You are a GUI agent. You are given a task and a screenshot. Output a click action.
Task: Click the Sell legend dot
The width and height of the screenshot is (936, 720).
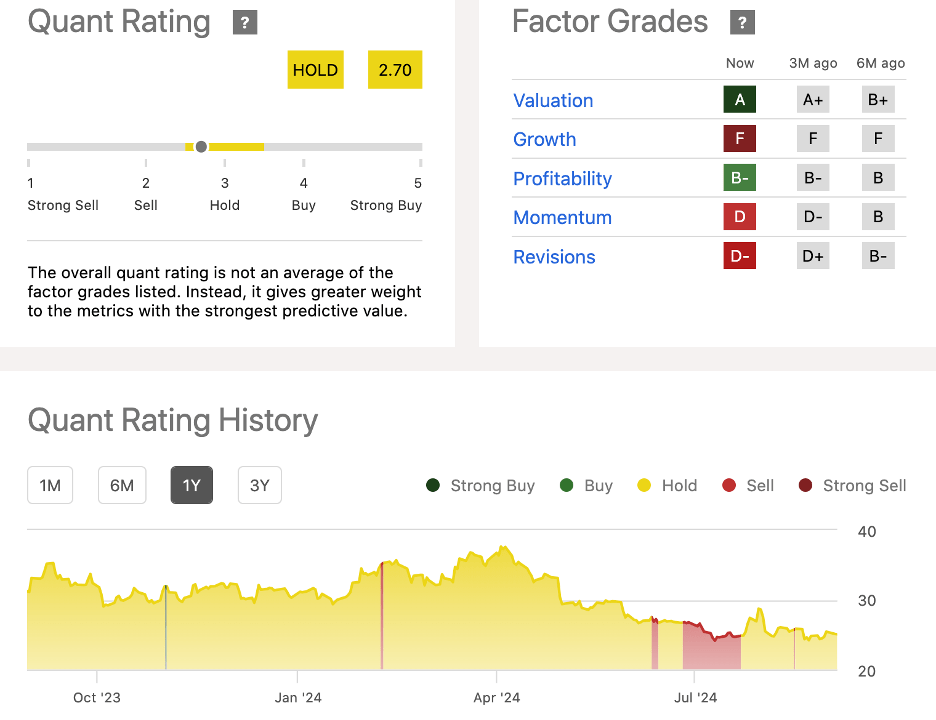point(727,485)
